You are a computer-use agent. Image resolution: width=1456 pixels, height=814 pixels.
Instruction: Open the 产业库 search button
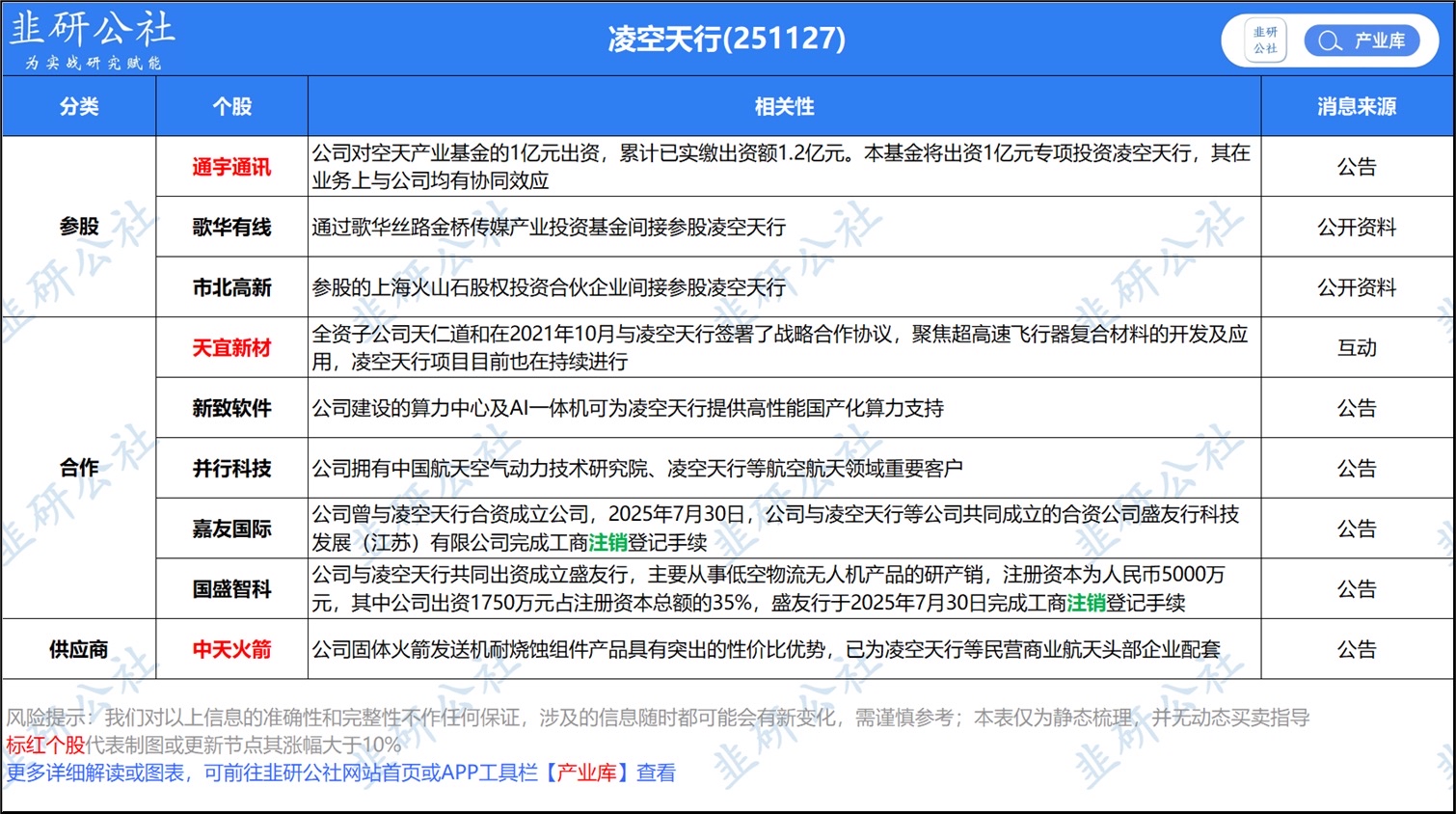[1362, 41]
